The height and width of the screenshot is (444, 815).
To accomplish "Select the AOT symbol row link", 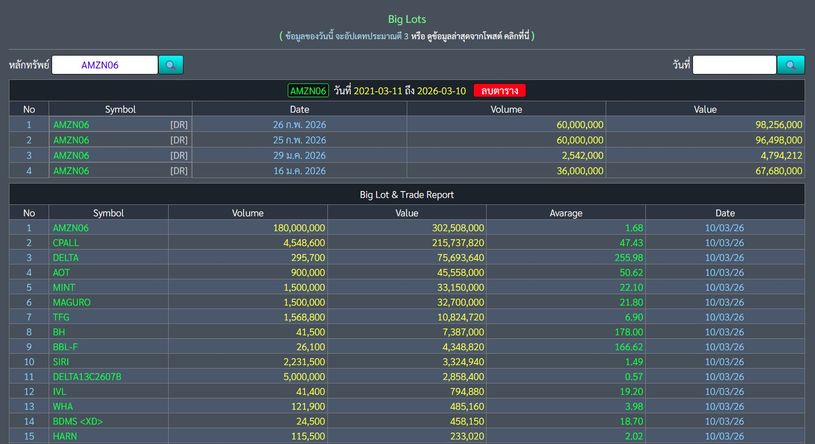I will pos(62,273).
